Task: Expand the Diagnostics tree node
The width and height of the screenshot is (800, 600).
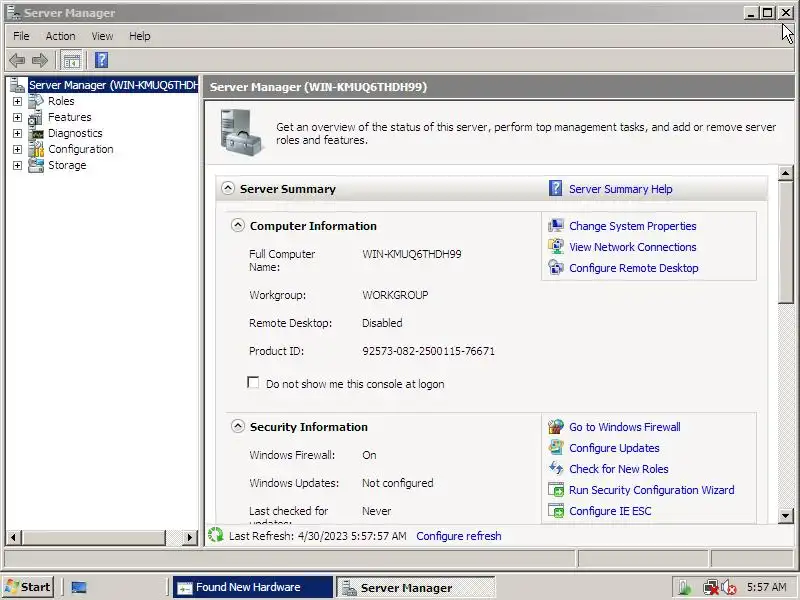Action: click(17, 134)
